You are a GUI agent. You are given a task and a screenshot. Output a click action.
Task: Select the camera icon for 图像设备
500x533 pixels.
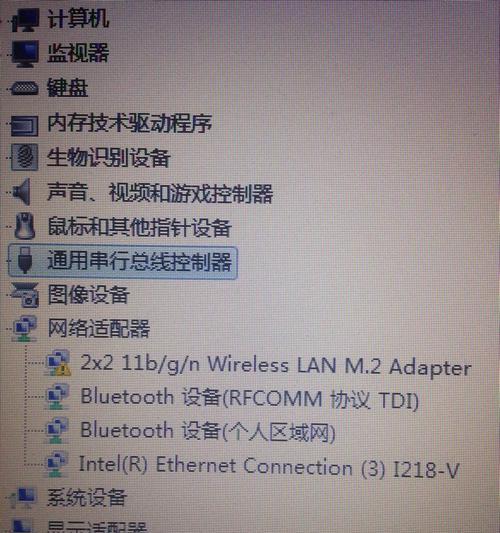(25, 295)
